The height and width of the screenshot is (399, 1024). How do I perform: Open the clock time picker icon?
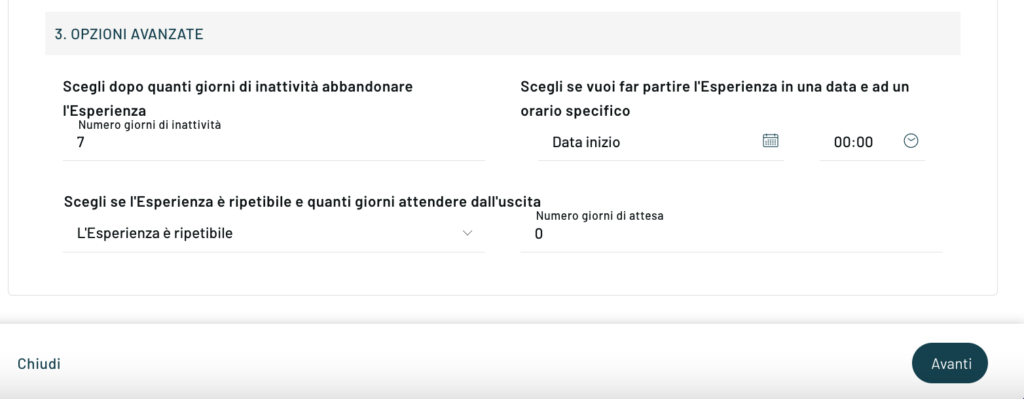pyautogui.click(x=910, y=140)
